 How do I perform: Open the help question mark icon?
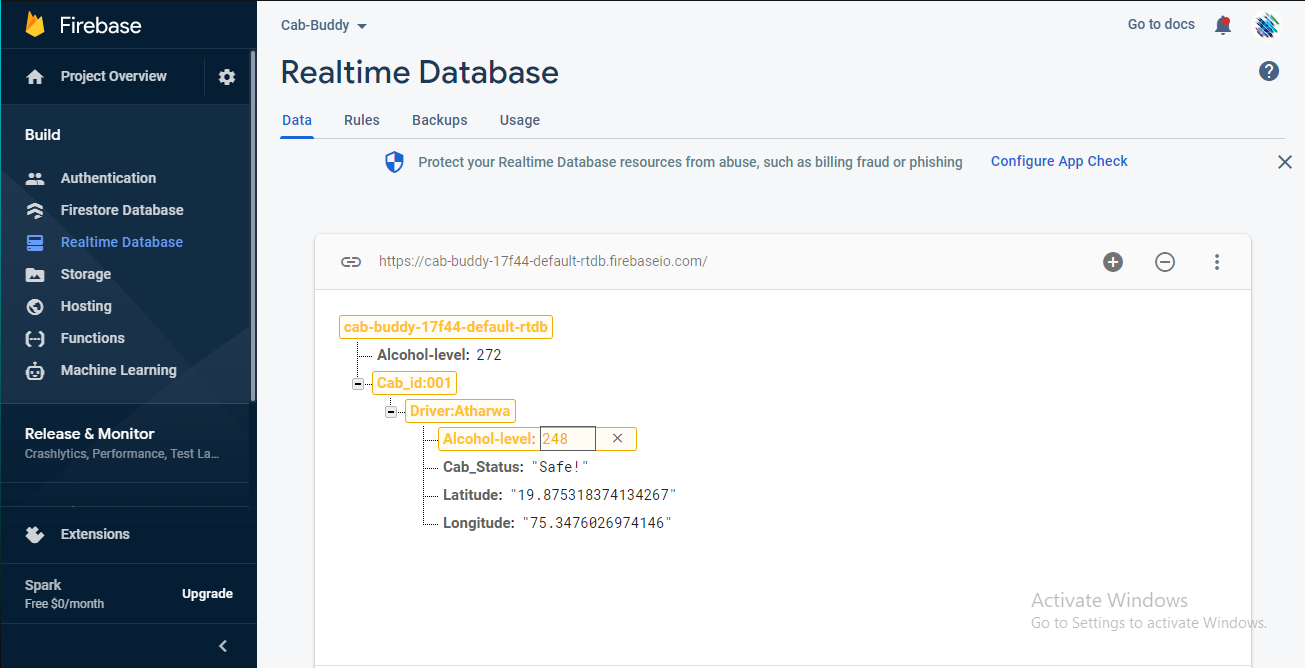click(1269, 71)
